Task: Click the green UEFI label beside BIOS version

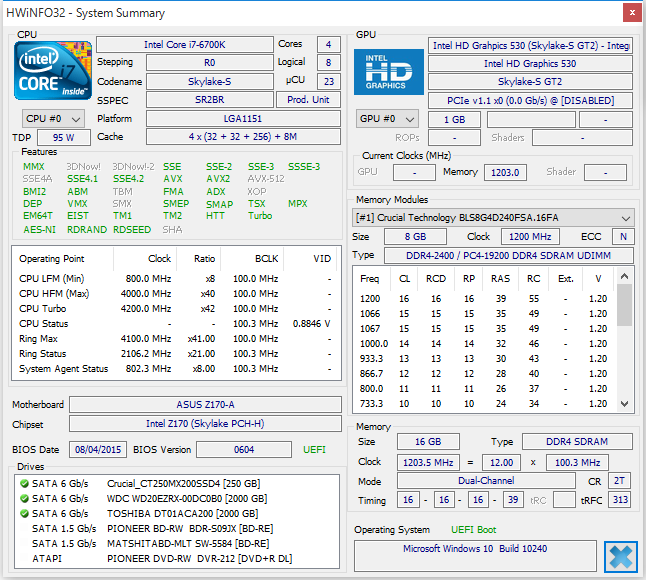Action: [x=314, y=449]
